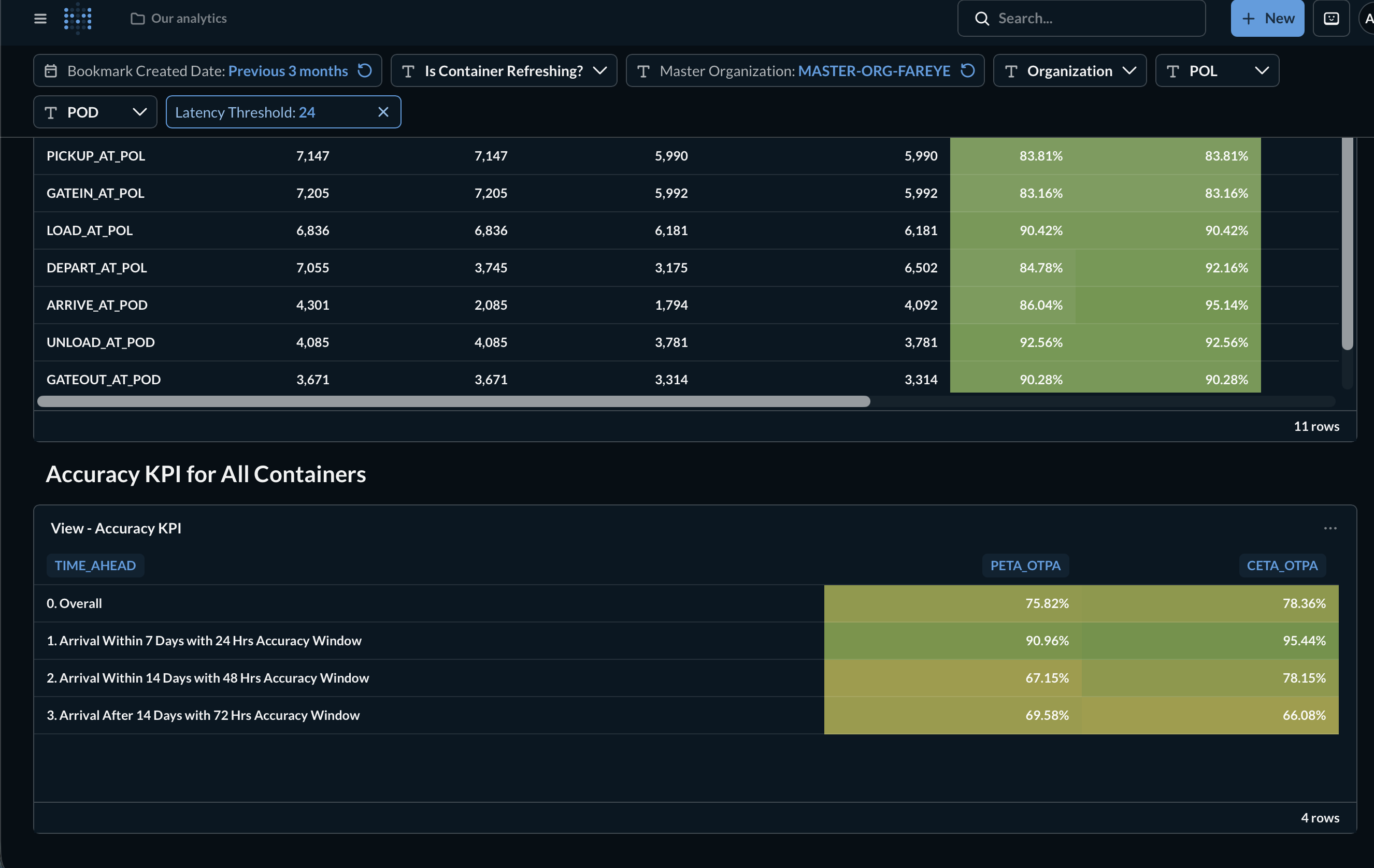
Task: Click the 84.78% cell in DEPART_AT_POL row
Action: [1013, 267]
